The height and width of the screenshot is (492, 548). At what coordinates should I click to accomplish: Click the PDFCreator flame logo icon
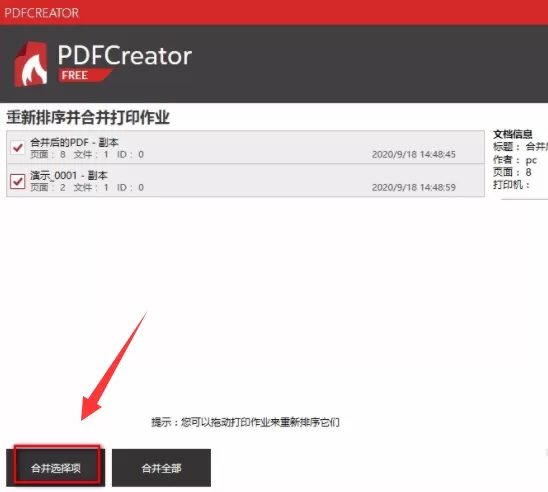point(31,64)
